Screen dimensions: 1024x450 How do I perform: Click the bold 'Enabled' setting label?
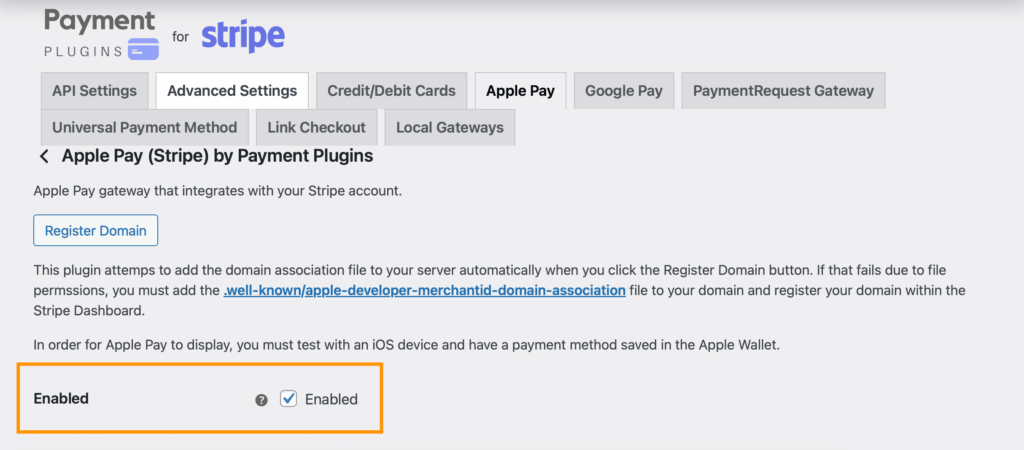point(61,398)
